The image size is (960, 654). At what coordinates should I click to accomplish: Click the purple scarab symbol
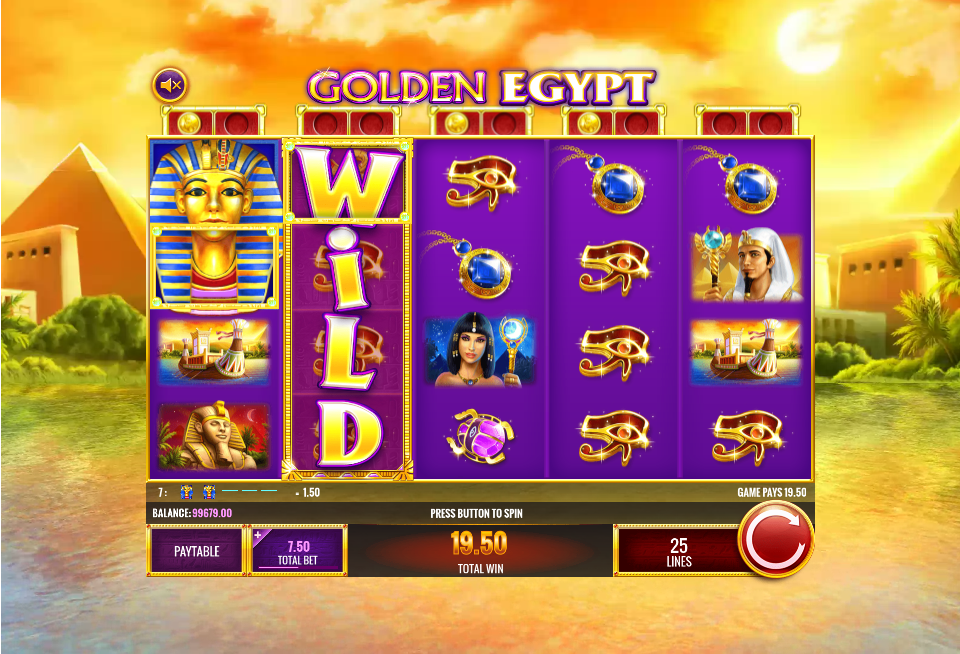[x=481, y=436]
